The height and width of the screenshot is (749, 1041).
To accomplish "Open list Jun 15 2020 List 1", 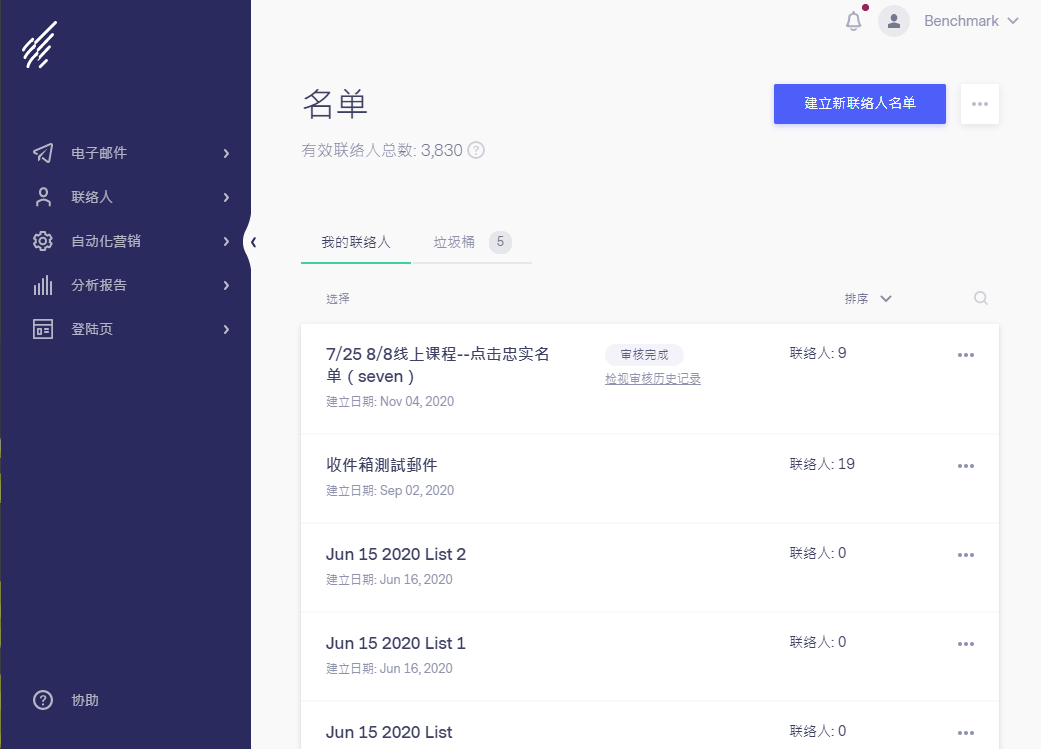I will coord(396,643).
